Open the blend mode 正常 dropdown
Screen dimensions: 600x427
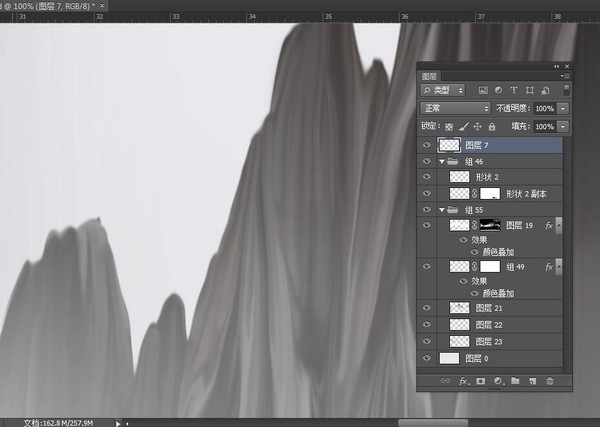point(455,108)
